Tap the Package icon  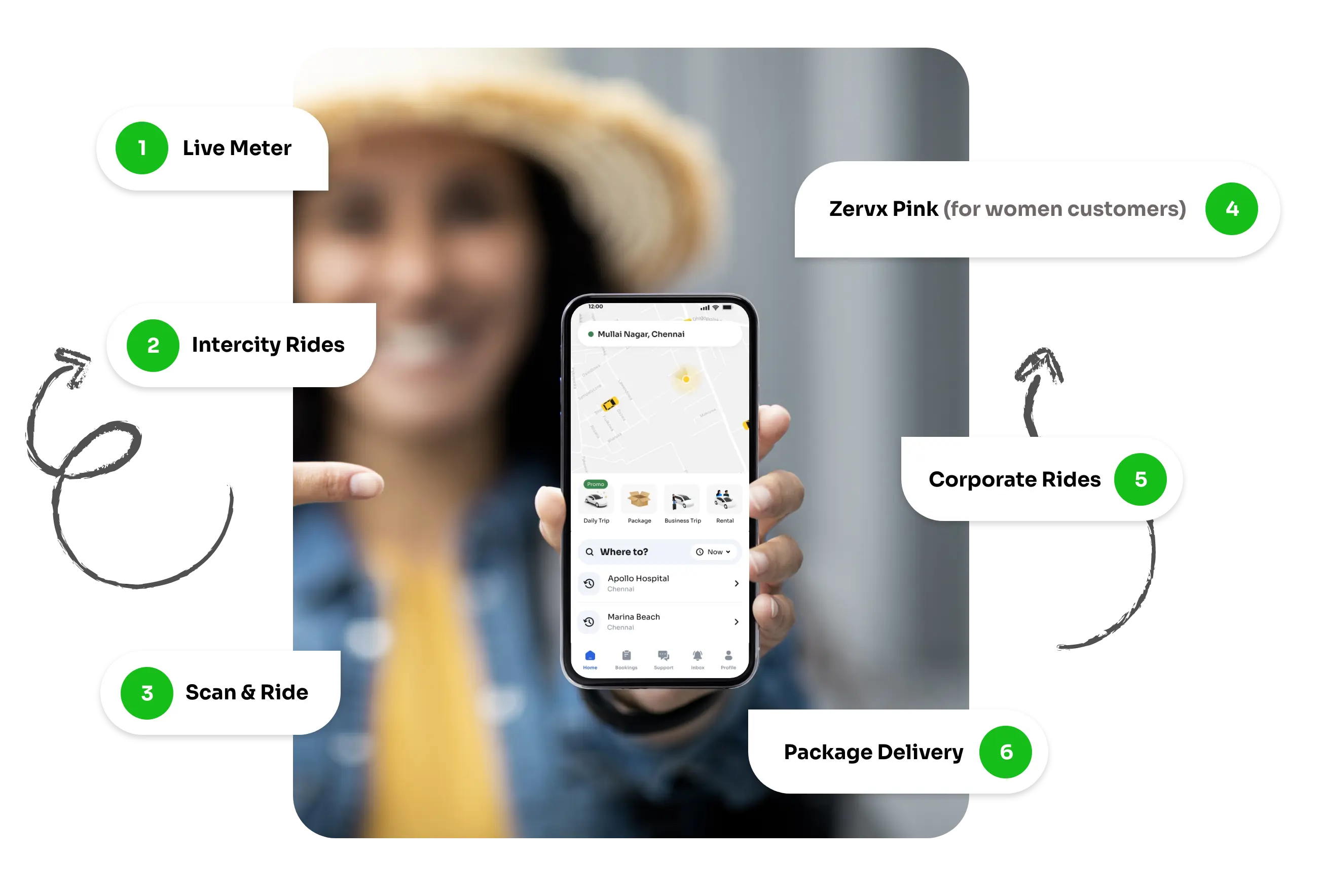point(638,498)
